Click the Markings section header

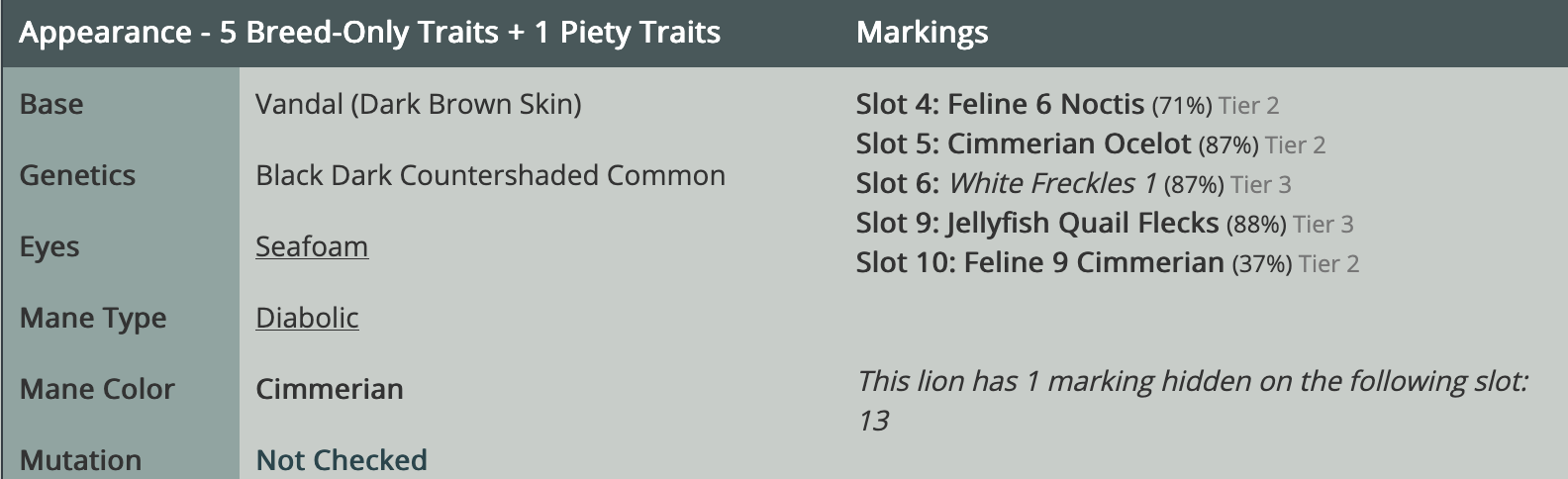(x=922, y=33)
